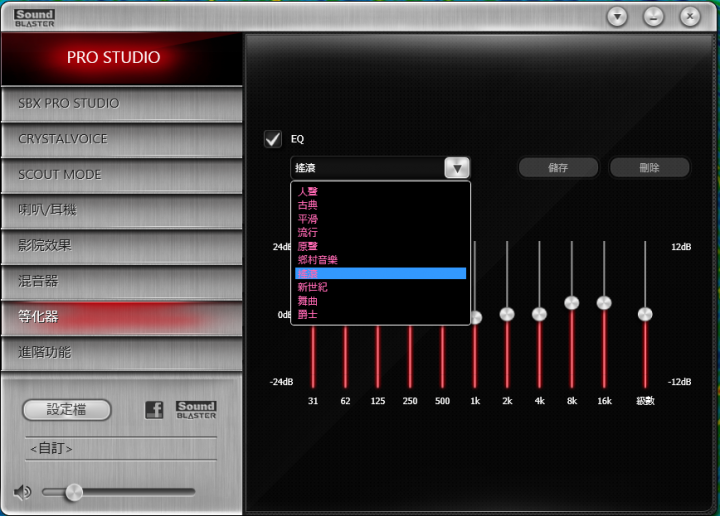Close the Sound Blaster window
The height and width of the screenshot is (516, 720).
coord(689,17)
